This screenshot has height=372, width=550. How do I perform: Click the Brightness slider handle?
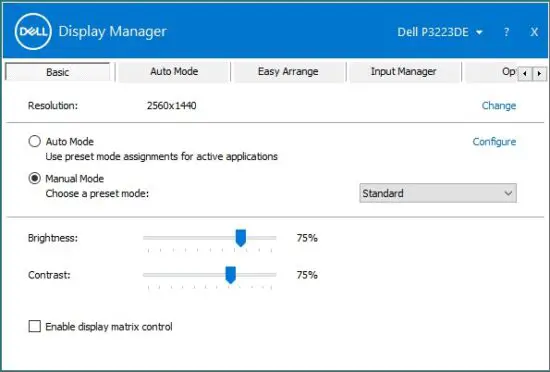(x=241, y=238)
